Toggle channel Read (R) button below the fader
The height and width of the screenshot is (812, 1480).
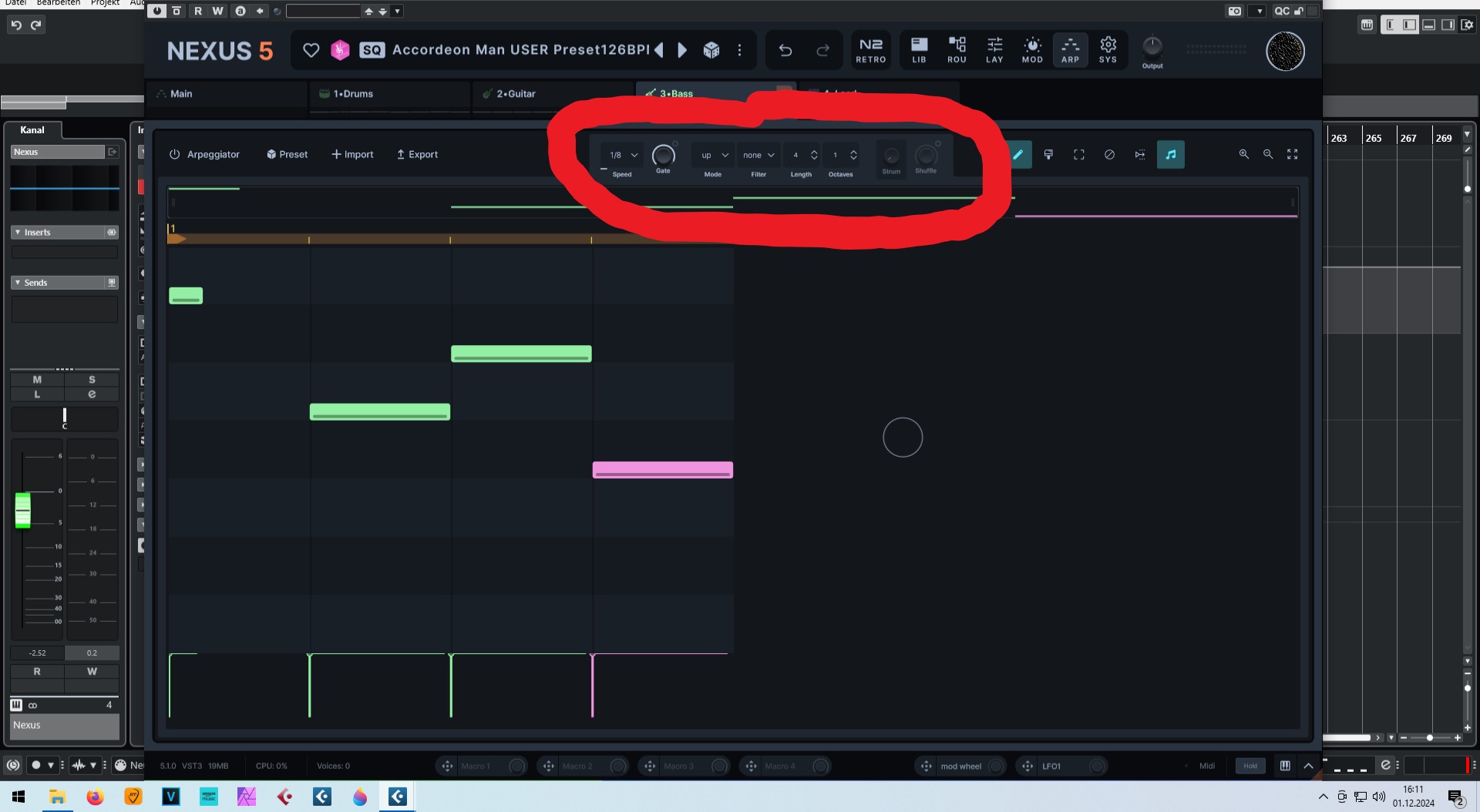(37, 672)
